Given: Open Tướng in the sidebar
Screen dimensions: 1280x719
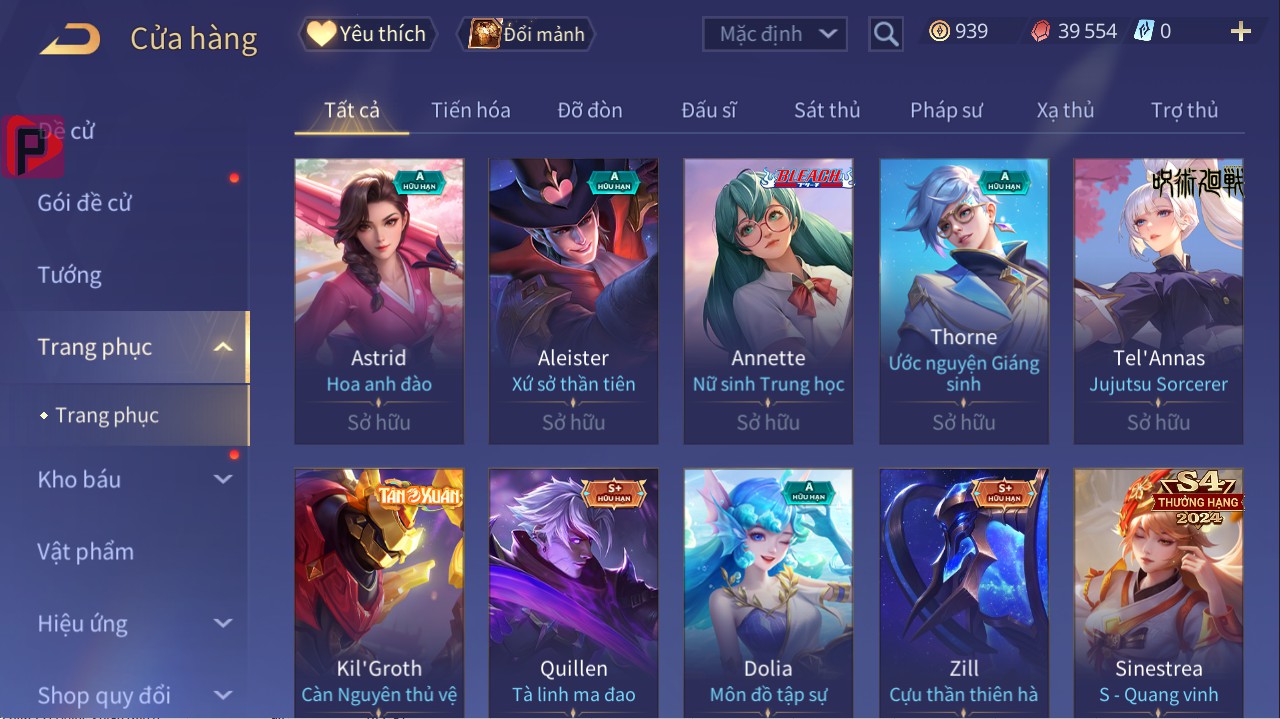Looking at the screenshot, I should [70, 275].
